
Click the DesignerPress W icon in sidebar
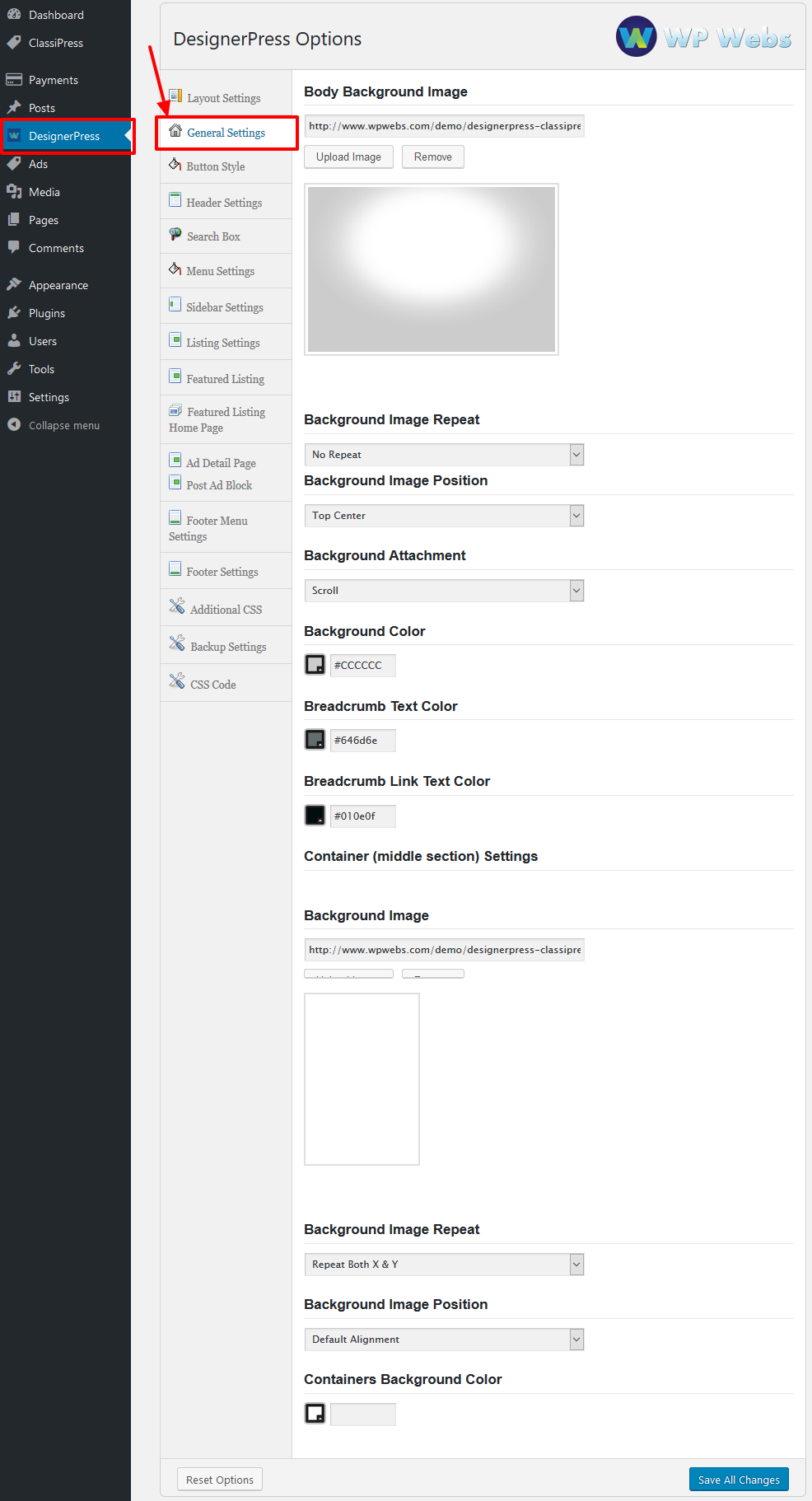point(14,135)
